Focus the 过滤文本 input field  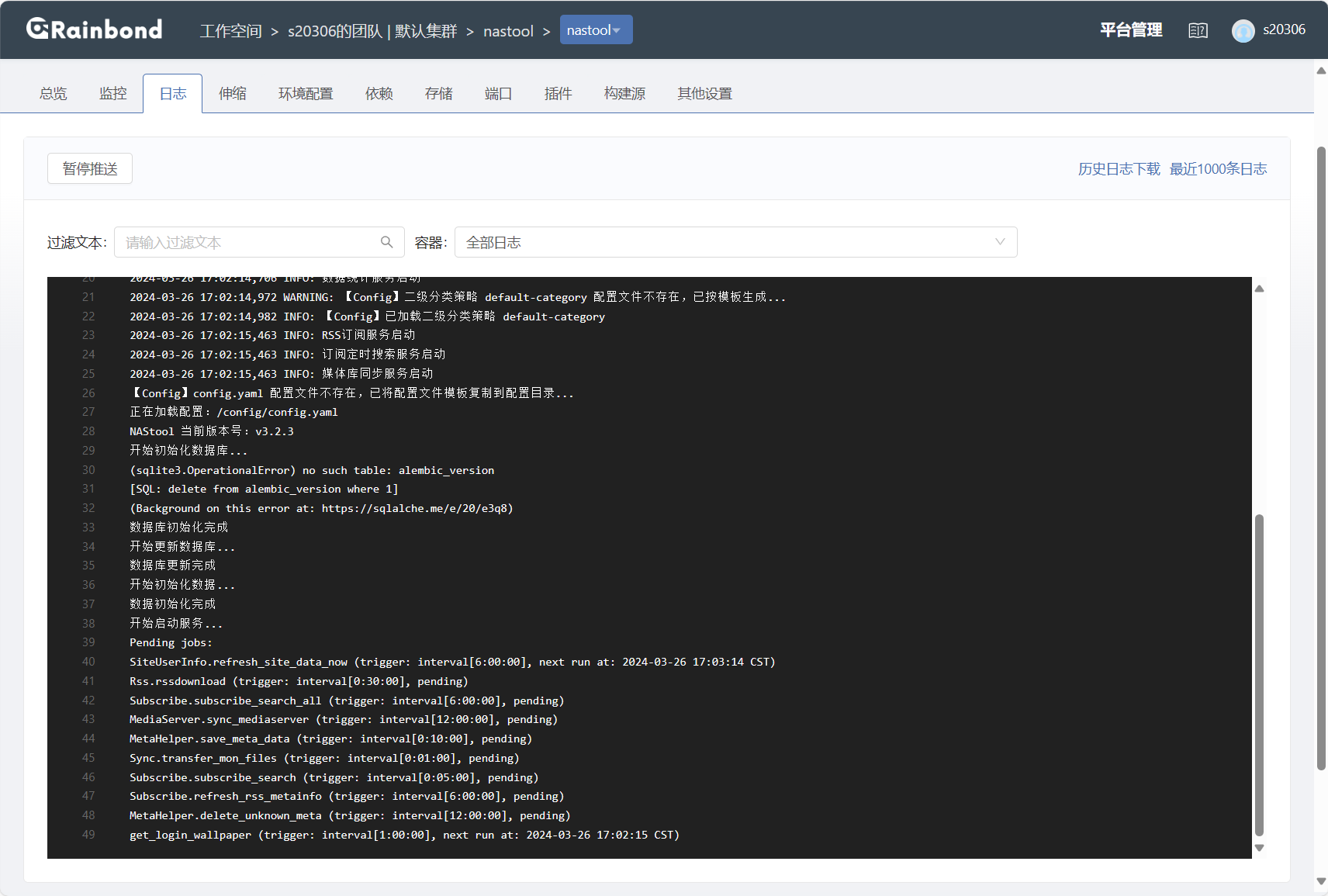[248, 242]
